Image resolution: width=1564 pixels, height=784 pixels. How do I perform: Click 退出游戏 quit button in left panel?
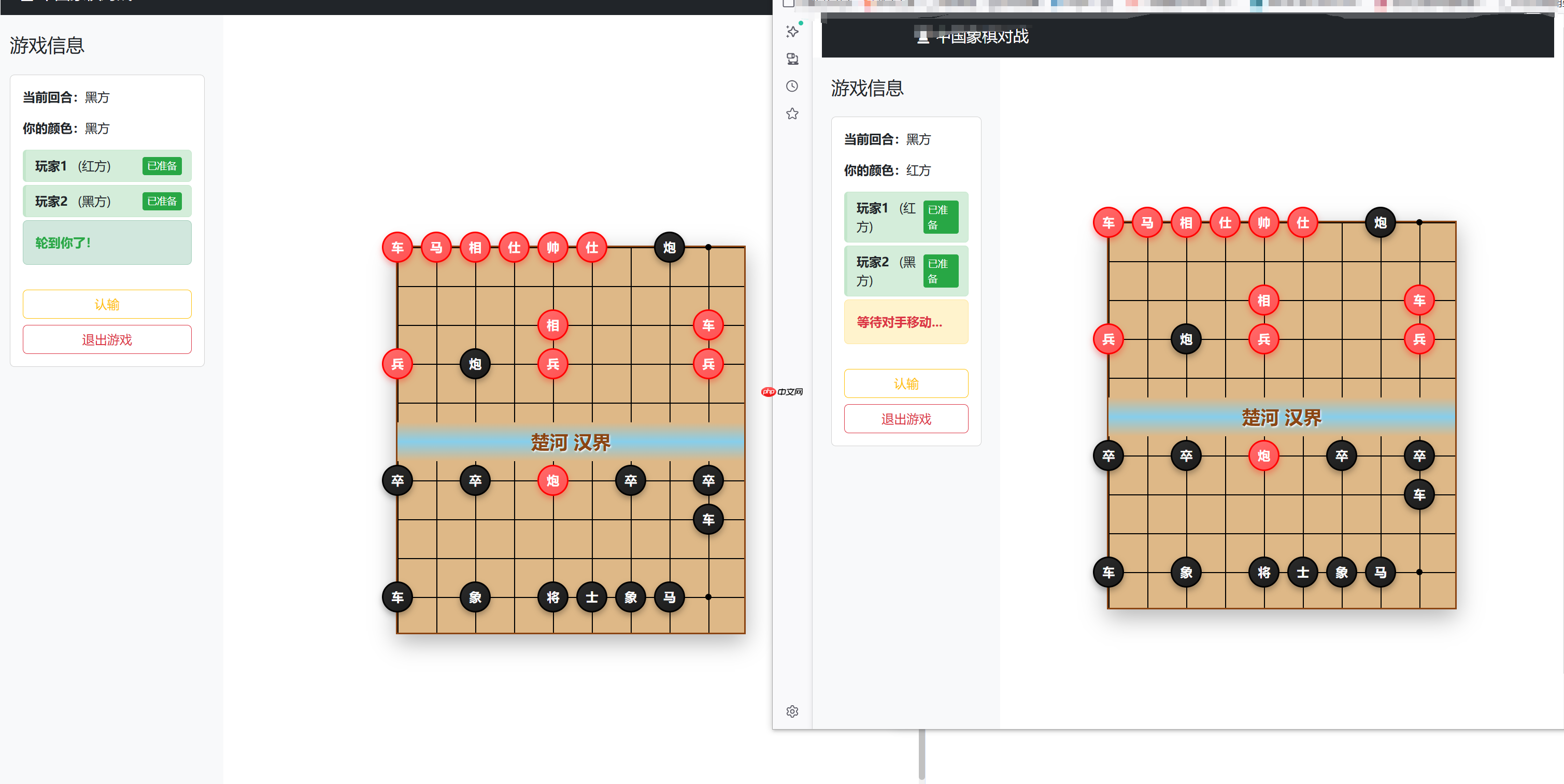(107, 339)
